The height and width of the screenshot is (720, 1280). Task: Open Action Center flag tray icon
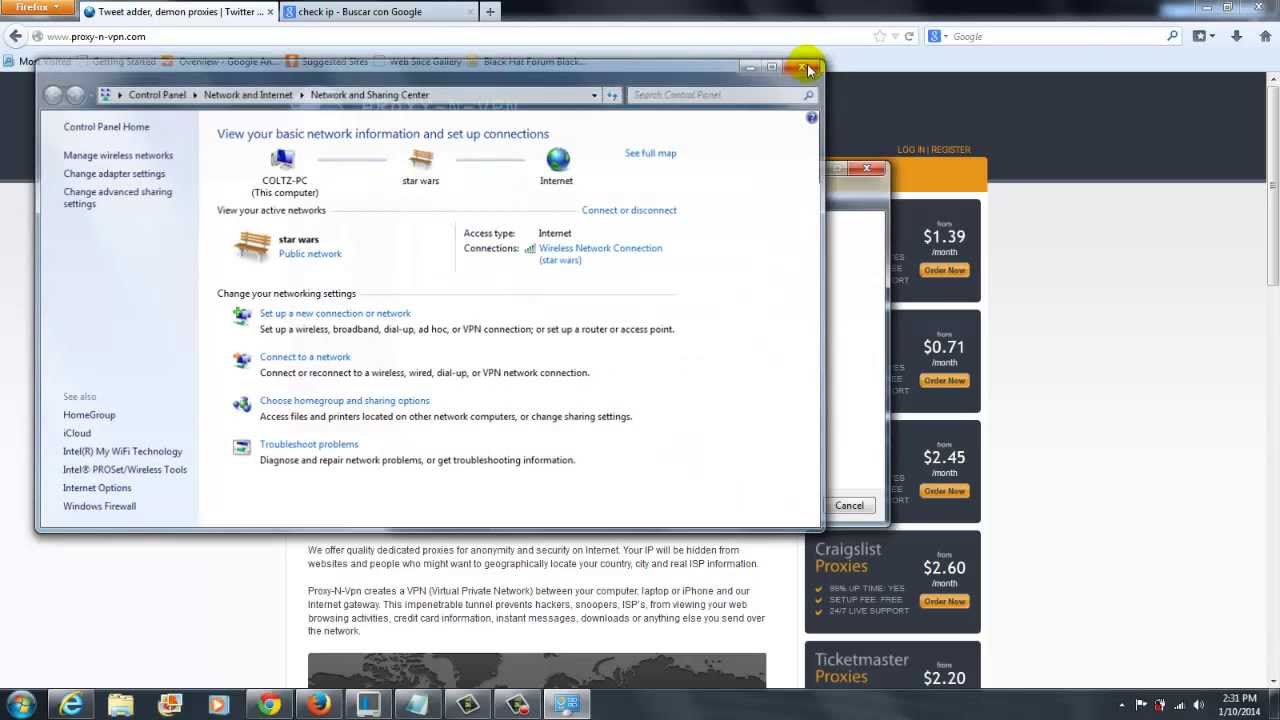(x=1141, y=705)
